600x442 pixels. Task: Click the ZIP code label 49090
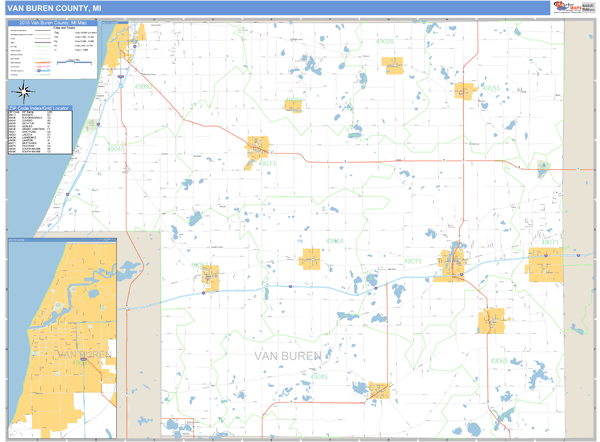[145, 87]
